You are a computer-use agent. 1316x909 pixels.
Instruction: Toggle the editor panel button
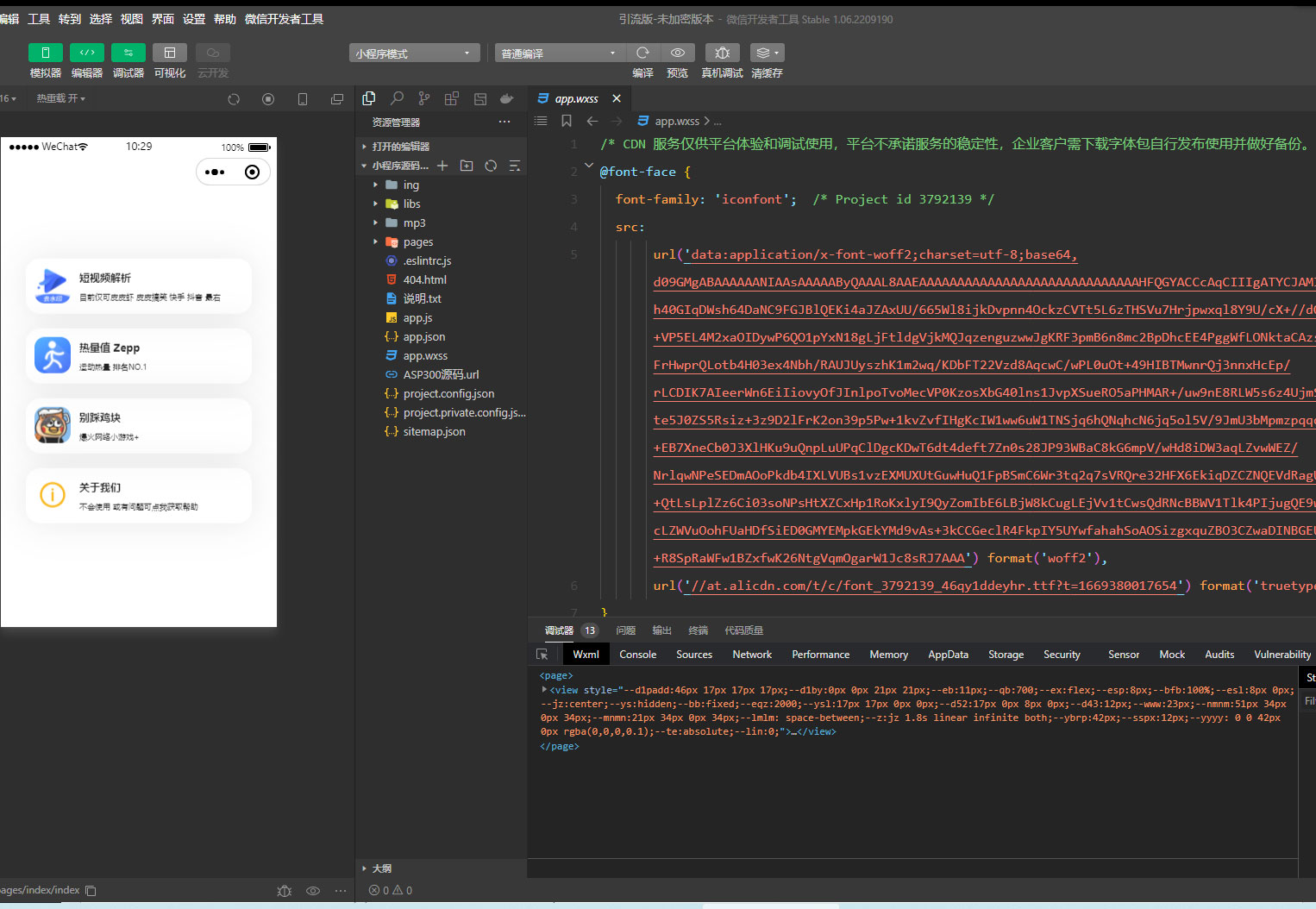point(86,53)
